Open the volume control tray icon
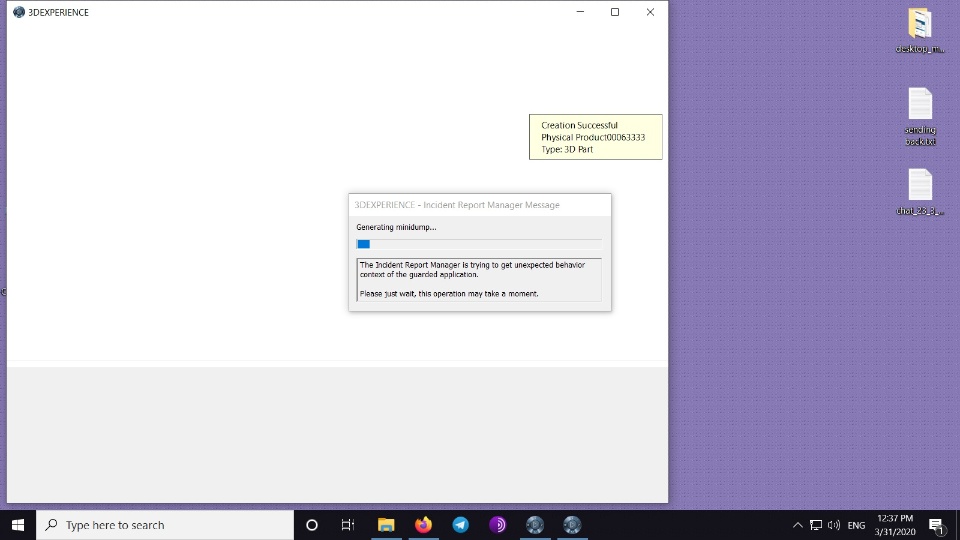This screenshot has height=540, width=960. (x=834, y=525)
